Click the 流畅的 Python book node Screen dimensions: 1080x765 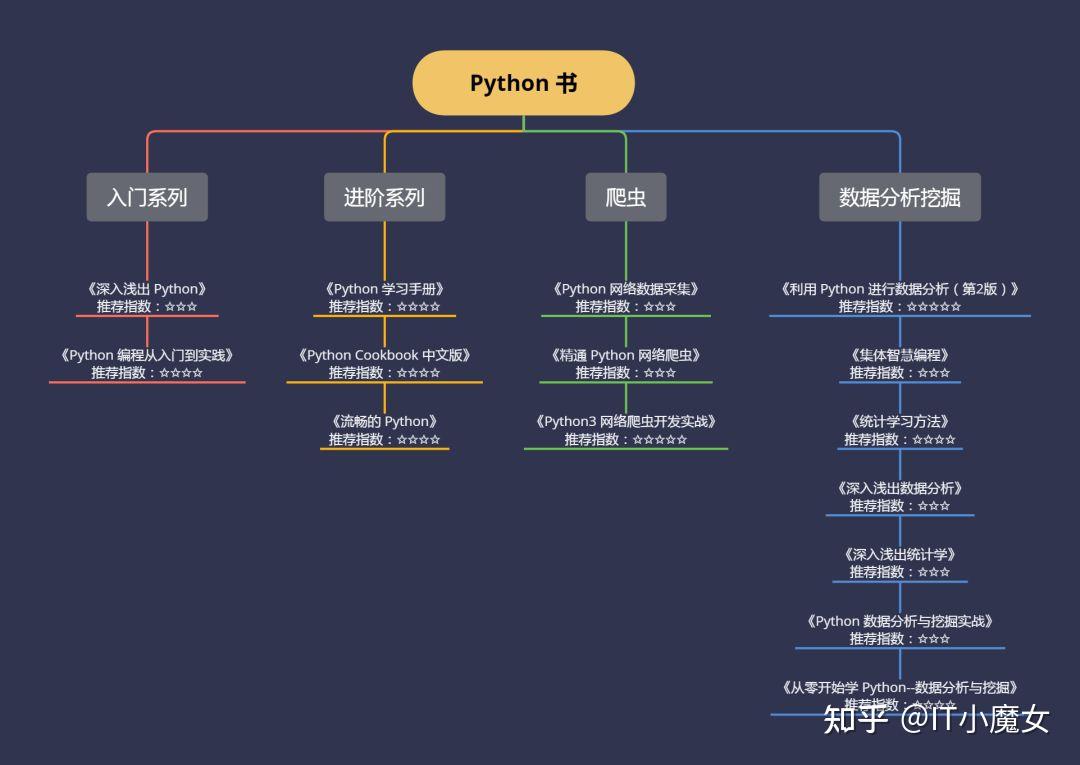tap(384, 430)
